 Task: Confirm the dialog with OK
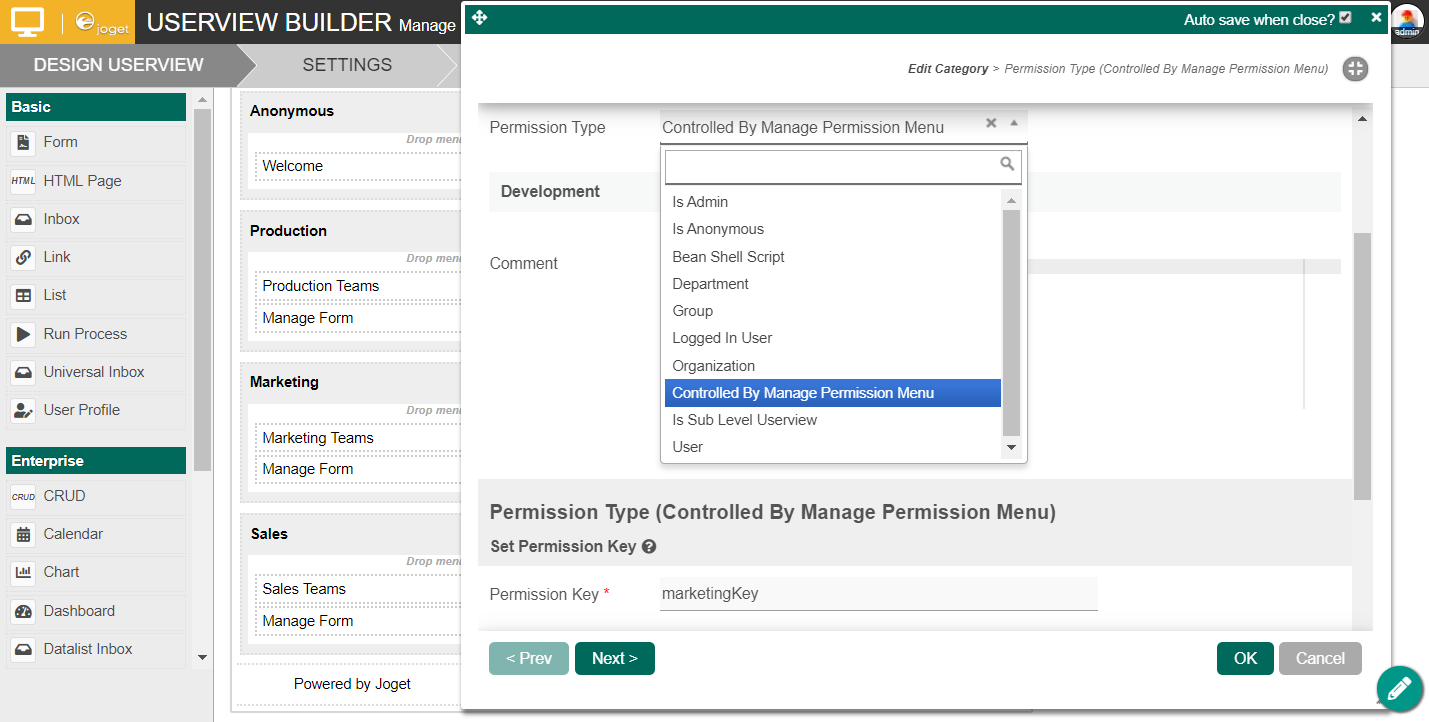(1245, 658)
